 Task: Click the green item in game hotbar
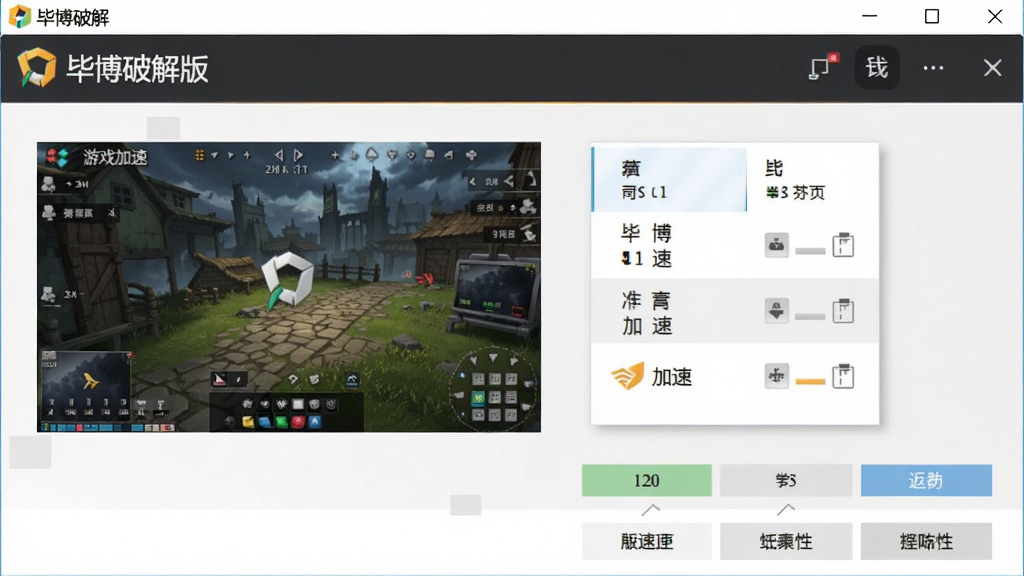[x=281, y=422]
